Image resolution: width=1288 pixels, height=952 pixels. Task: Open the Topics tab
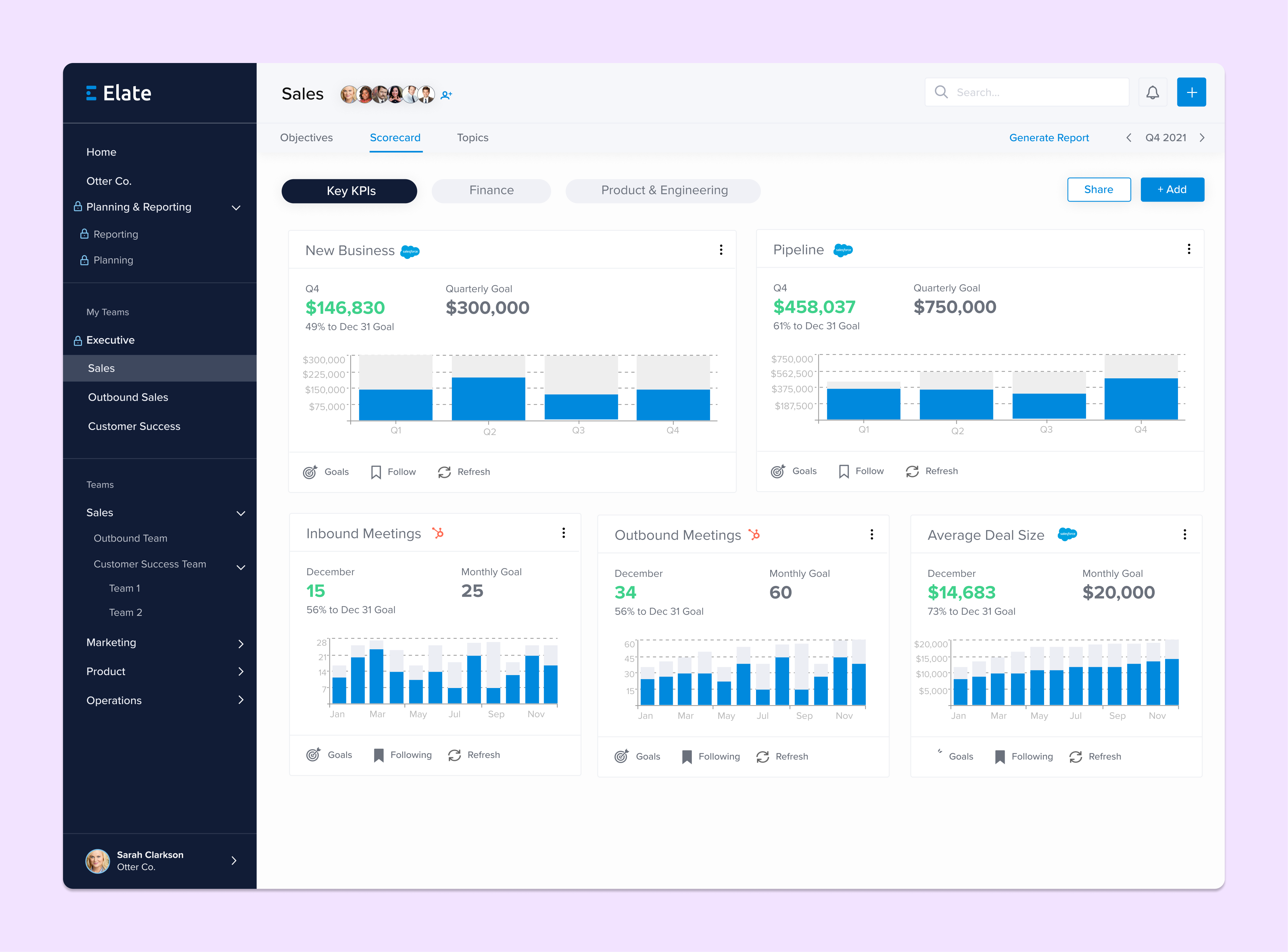[472, 138]
